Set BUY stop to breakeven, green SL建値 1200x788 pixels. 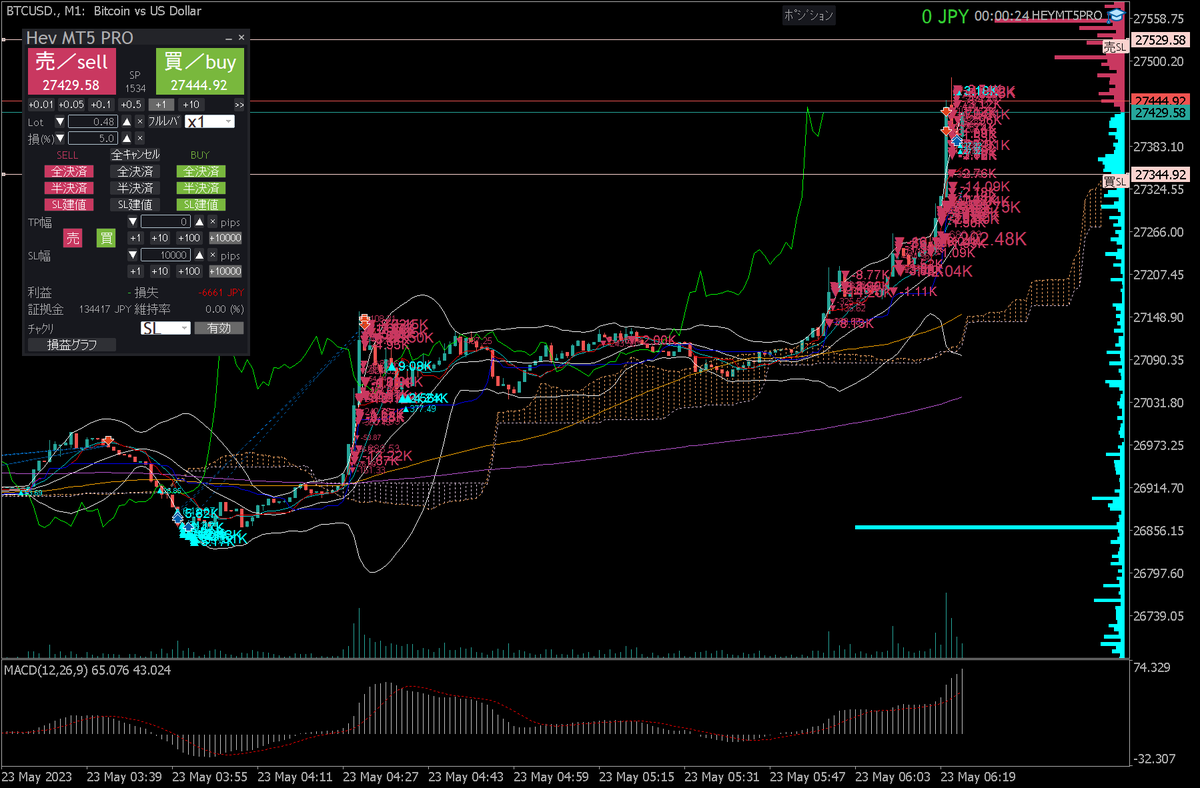point(201,204)
